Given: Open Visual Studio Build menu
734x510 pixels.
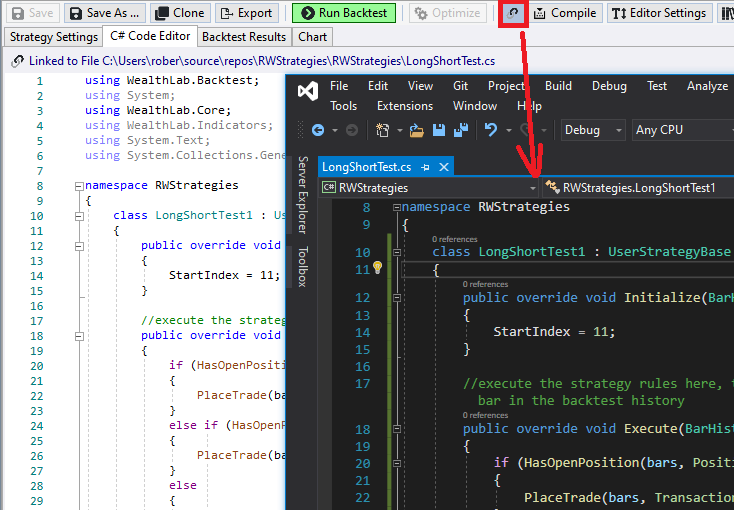Looking at the screenshot, I should 558,86.
